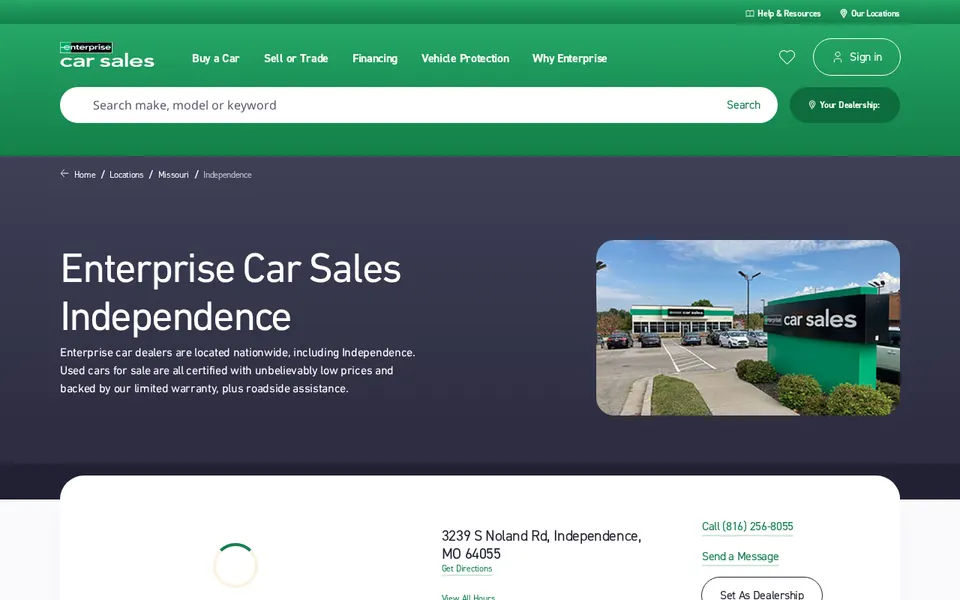Screen dimensions: 960x600
Task: Click the favorites heart icon
Action: coord(787,57)
